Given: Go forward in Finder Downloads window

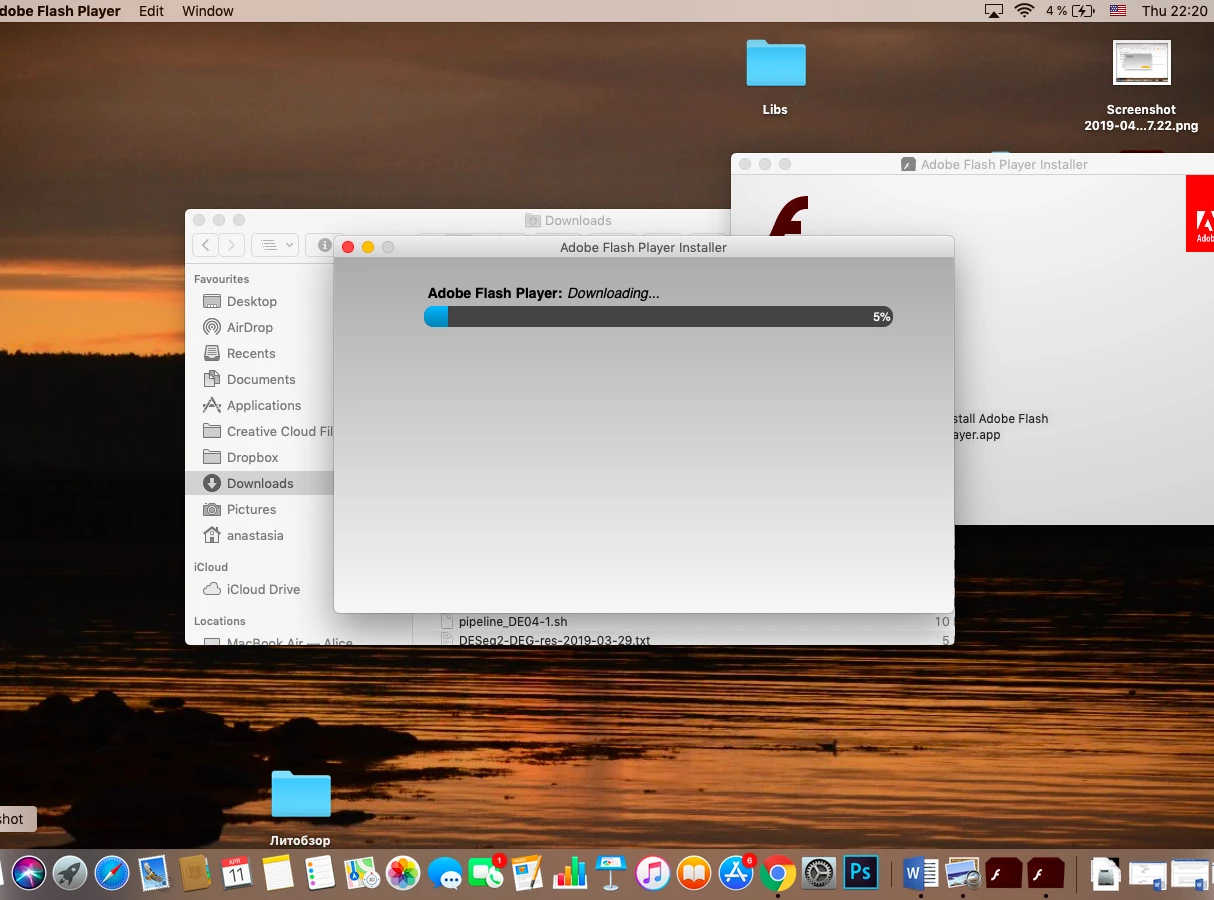Looking at the screenshot, I should [231, 245].
